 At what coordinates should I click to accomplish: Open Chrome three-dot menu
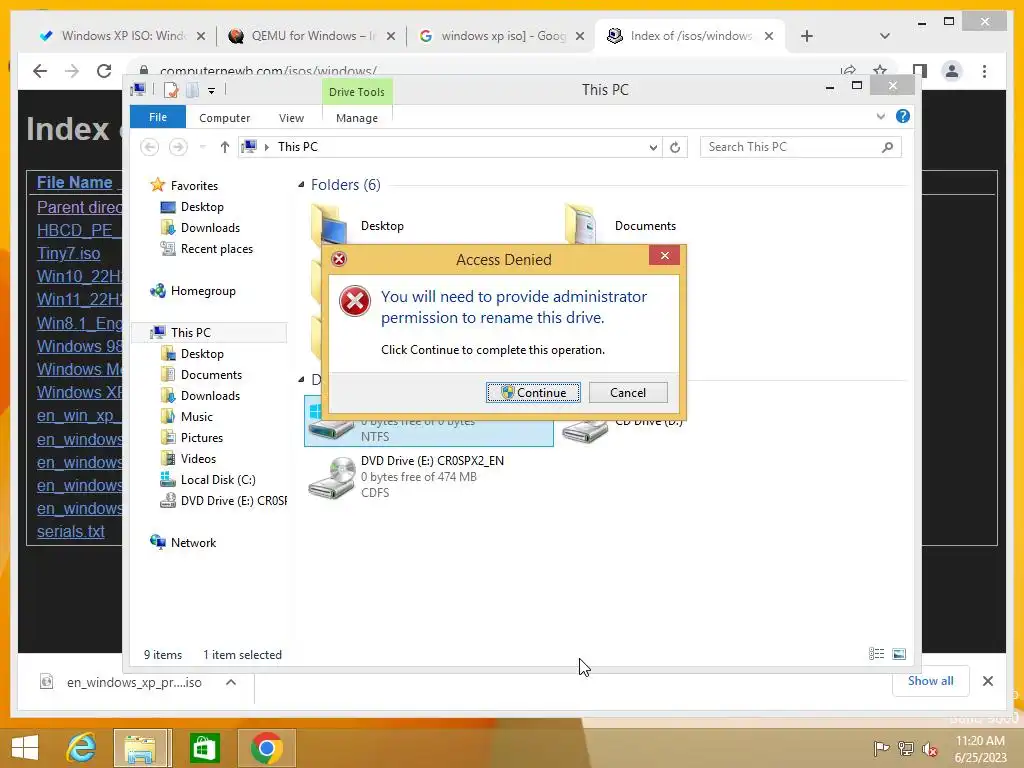click(984, 71)
